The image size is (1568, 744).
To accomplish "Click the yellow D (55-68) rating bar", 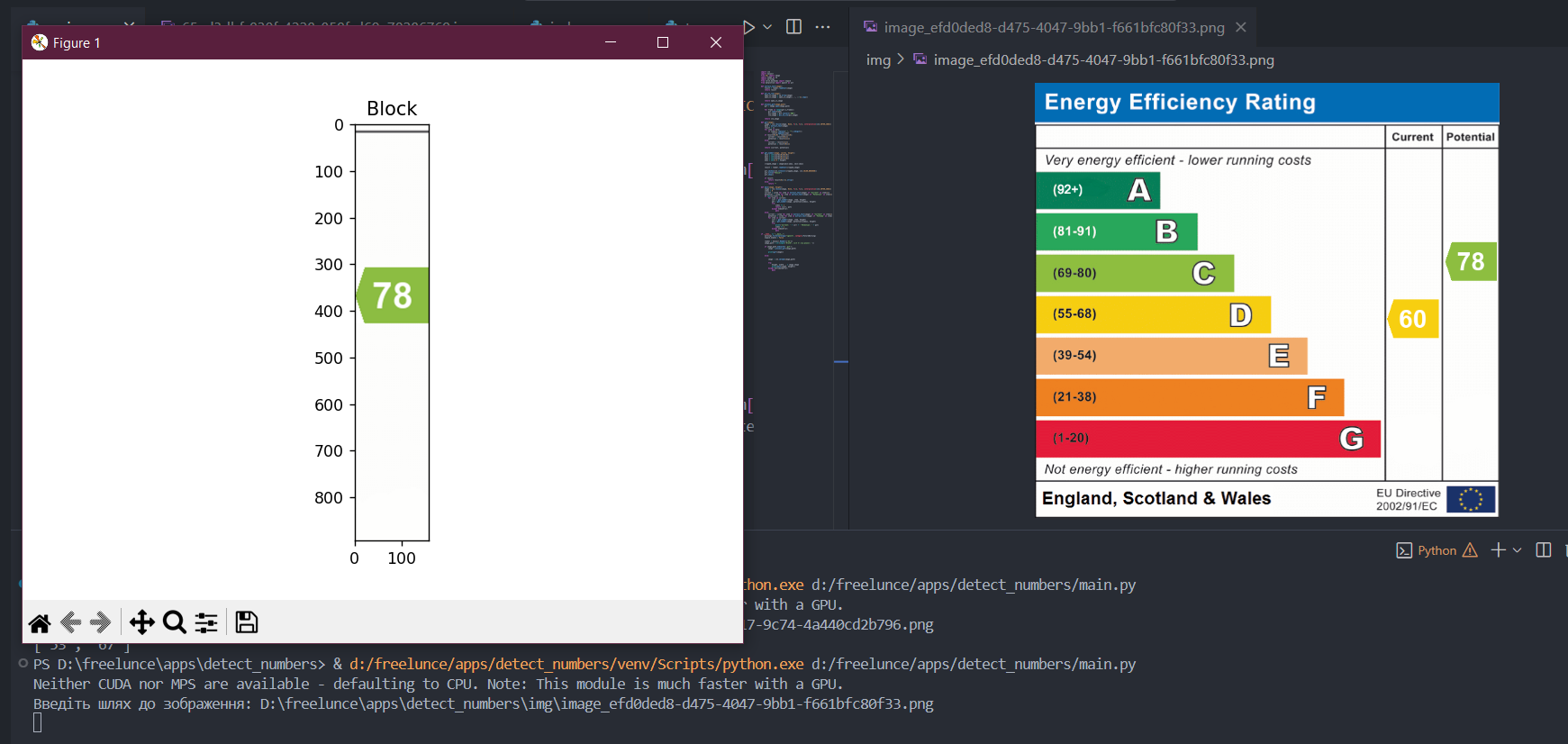I will point(1153,314).
